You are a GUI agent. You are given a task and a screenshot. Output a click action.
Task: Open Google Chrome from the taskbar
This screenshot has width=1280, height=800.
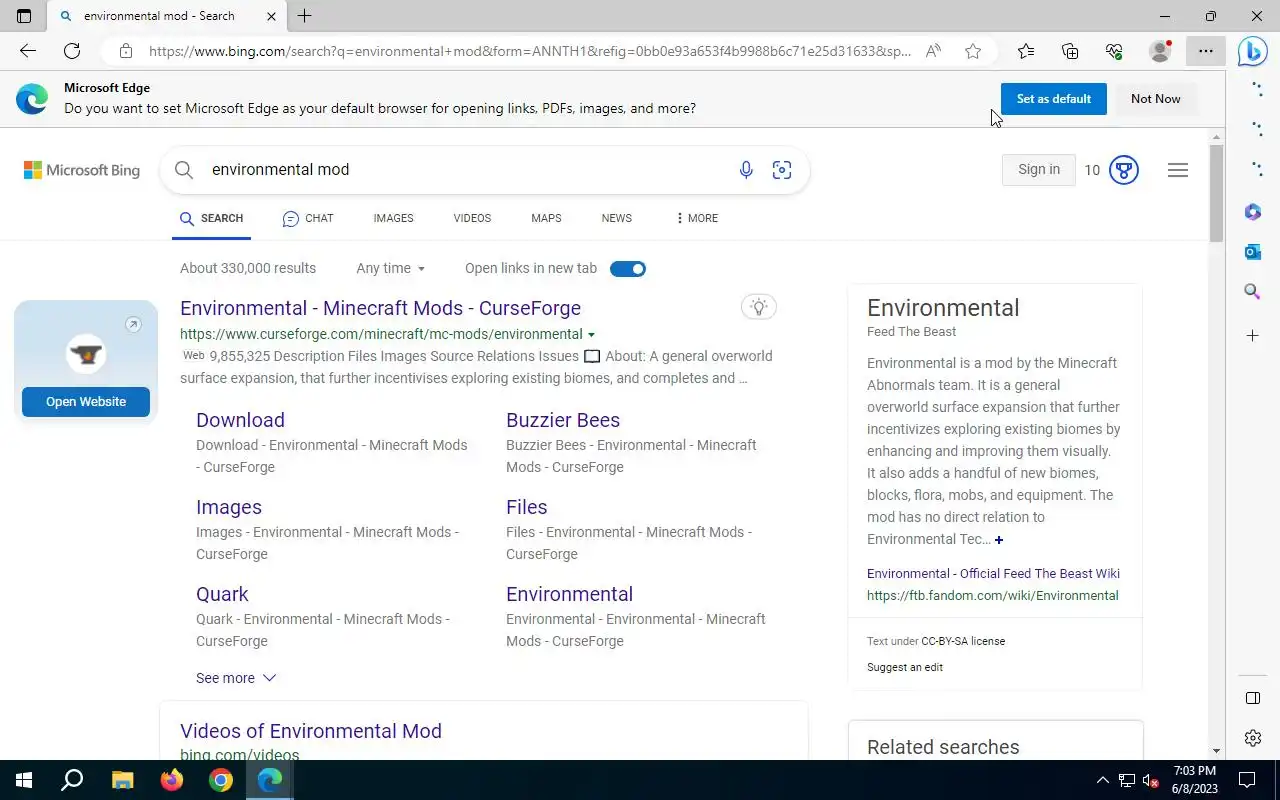221,780
